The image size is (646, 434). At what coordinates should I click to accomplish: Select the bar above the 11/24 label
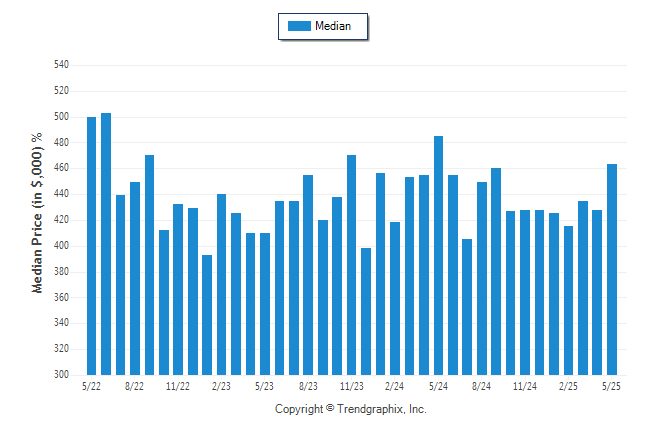coord(525,293)
